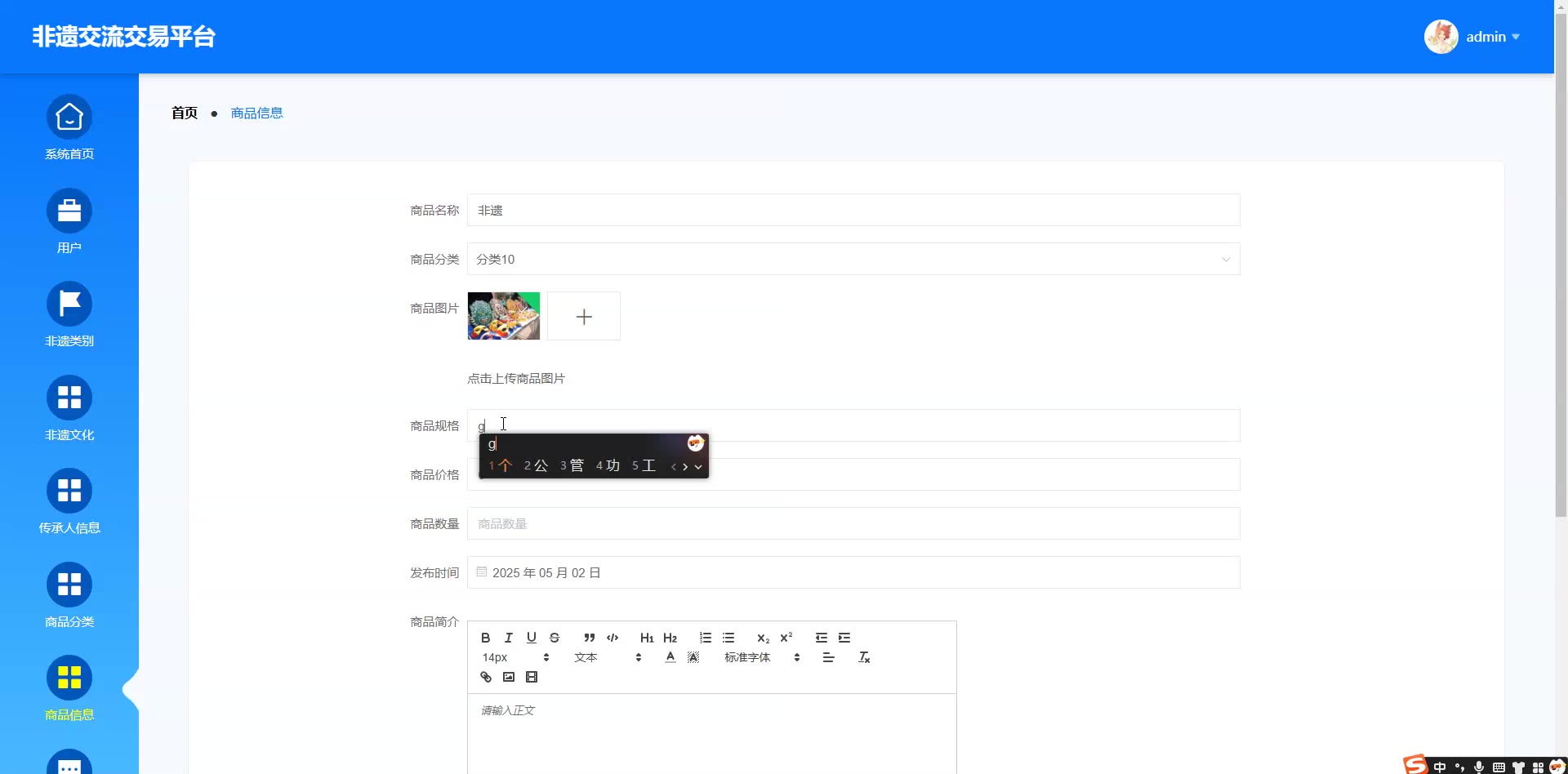Viewport: 1568px width, 774px height.
Task: Insert a video into the editor
Action: click(532, 677)
